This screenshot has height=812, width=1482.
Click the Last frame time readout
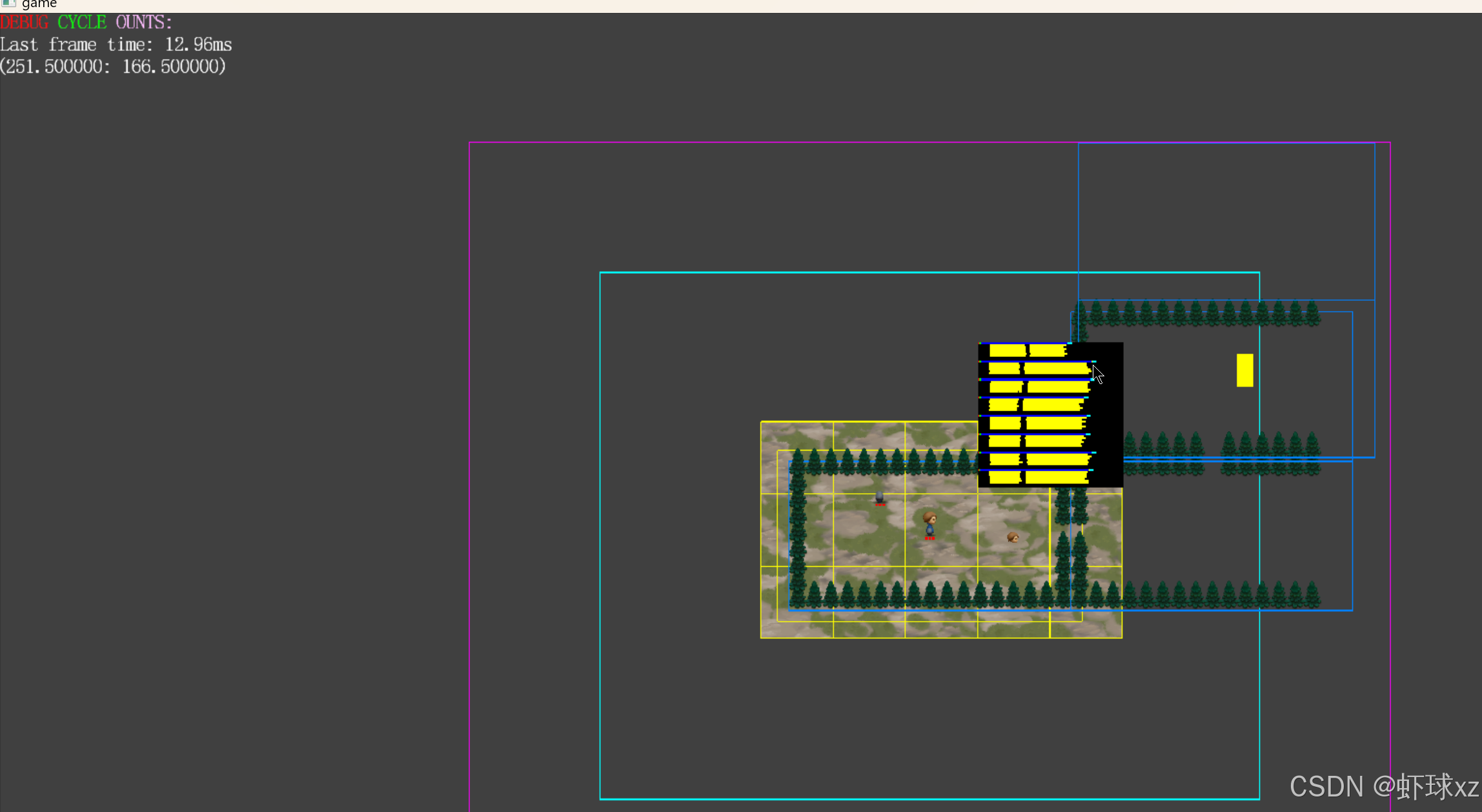point(116,45)
